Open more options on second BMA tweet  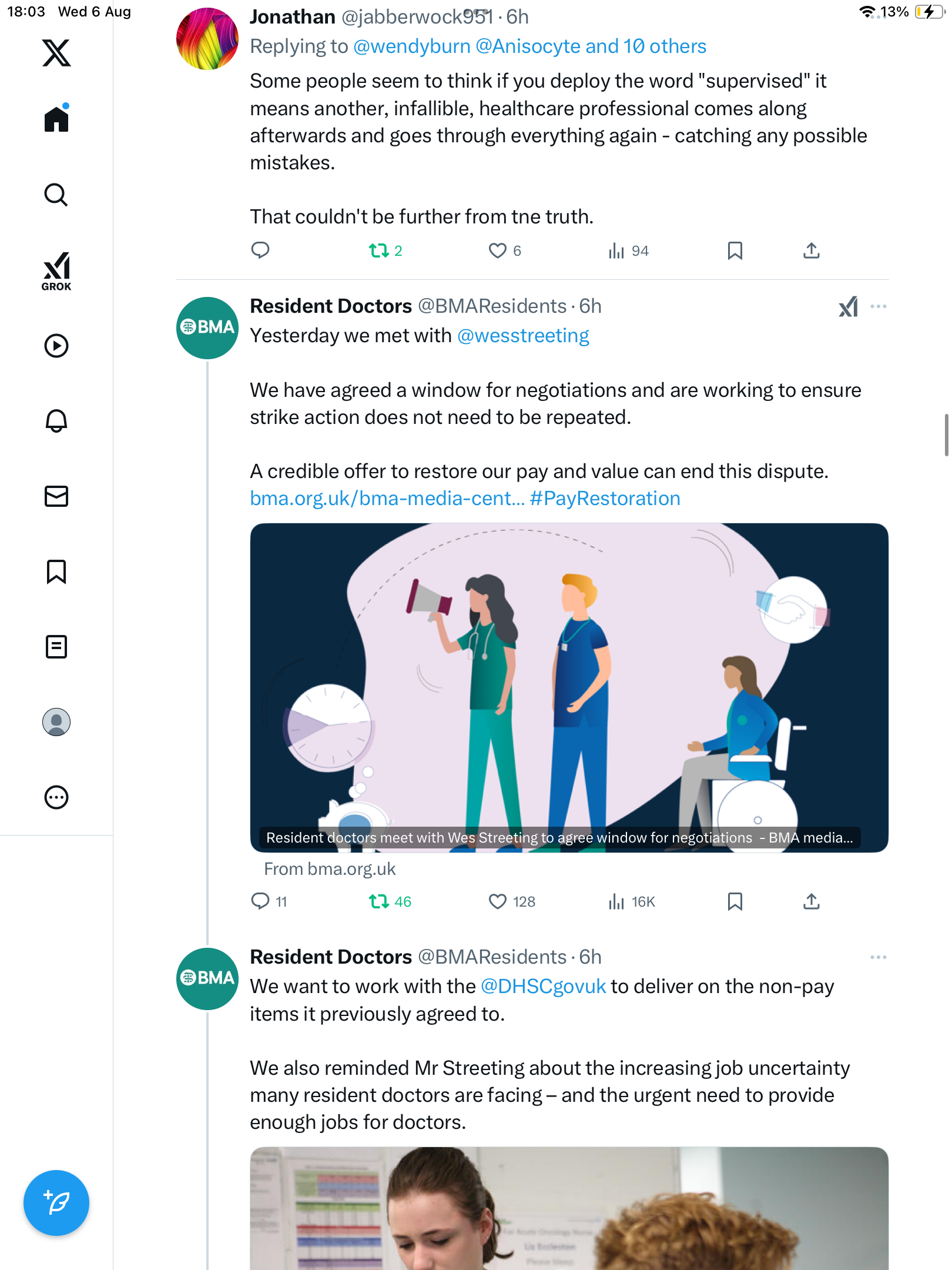pyautogui.click(x=878, y=957)
